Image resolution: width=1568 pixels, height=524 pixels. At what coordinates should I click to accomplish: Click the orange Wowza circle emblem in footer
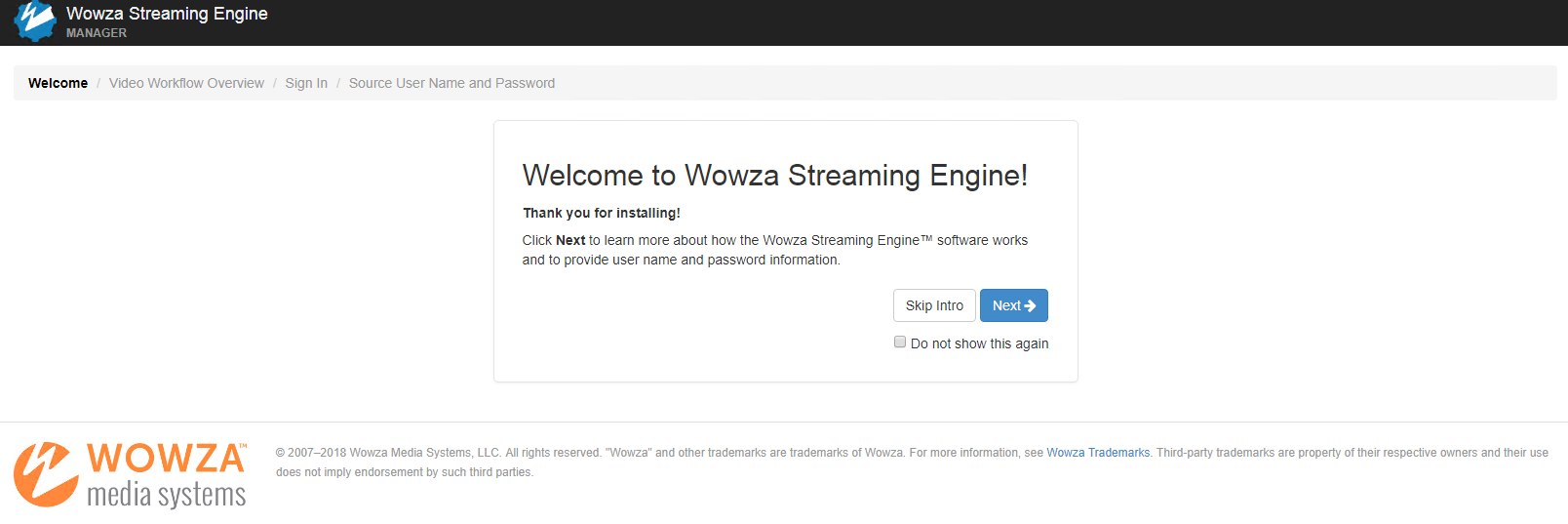point(45,475)
